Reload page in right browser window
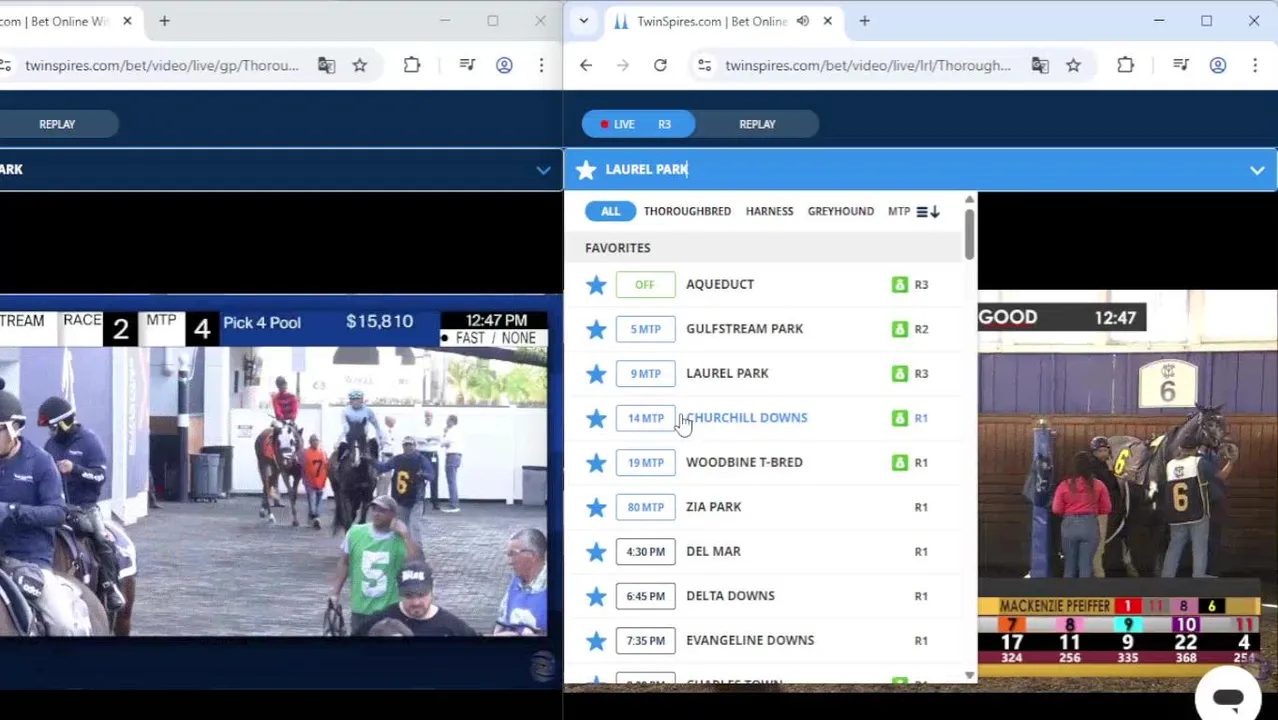1278x720 pixels. pos(660,66)
